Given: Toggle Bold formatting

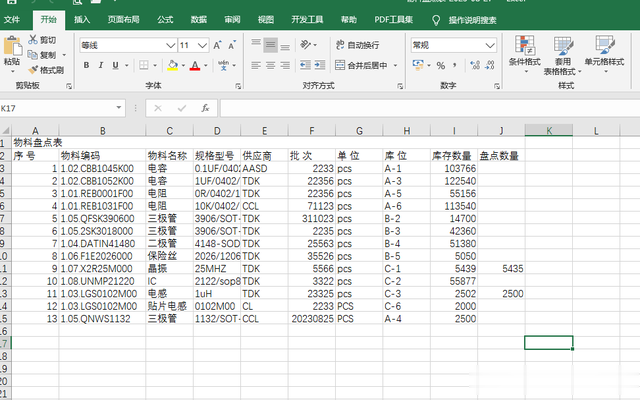Looking at the screenshot, I should (86, 65).
